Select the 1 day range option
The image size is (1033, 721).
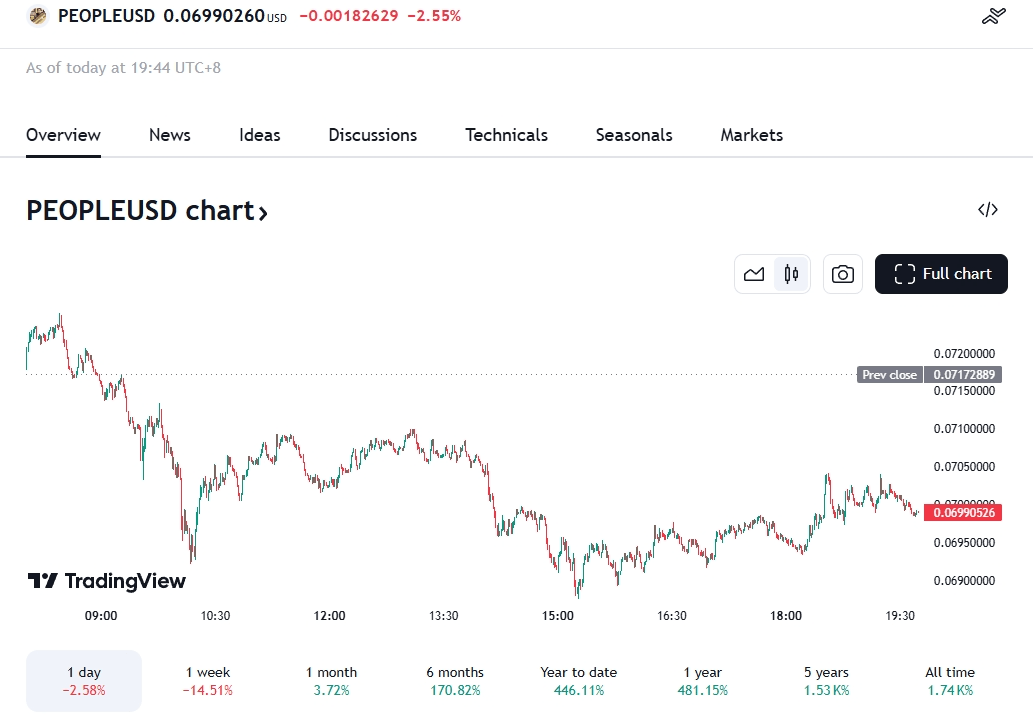click(x=84, y=680)
